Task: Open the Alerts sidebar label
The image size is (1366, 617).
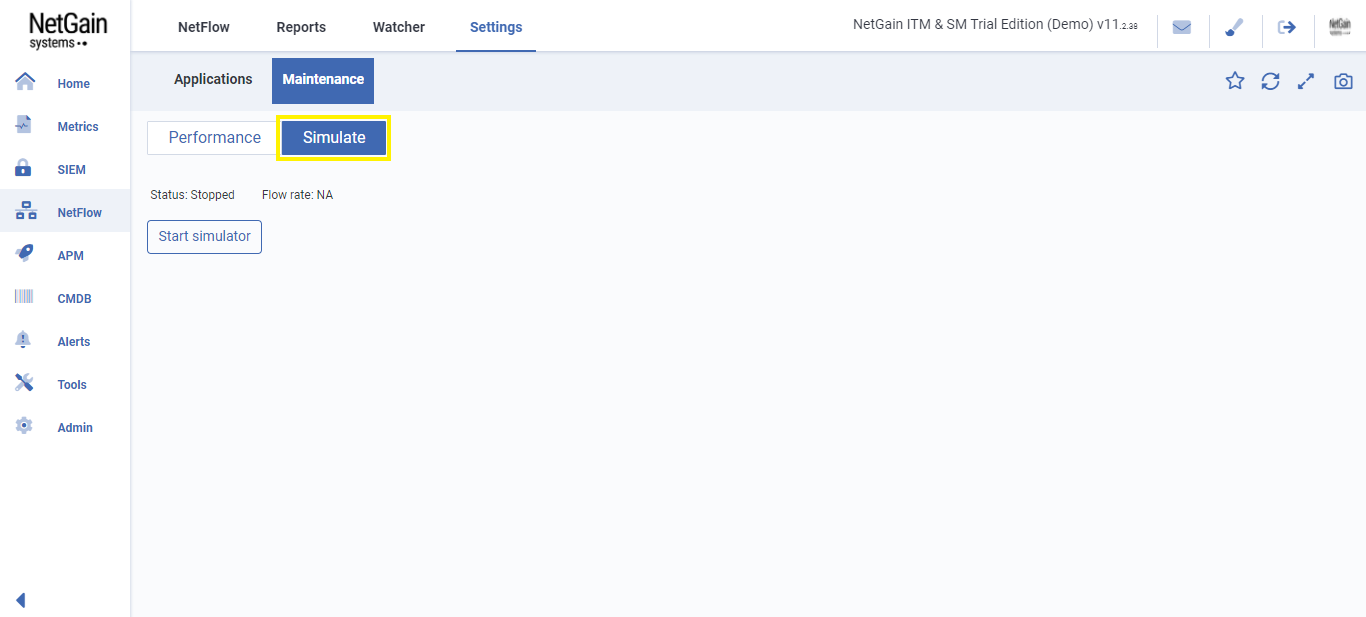Action: [x=74, y=342]
